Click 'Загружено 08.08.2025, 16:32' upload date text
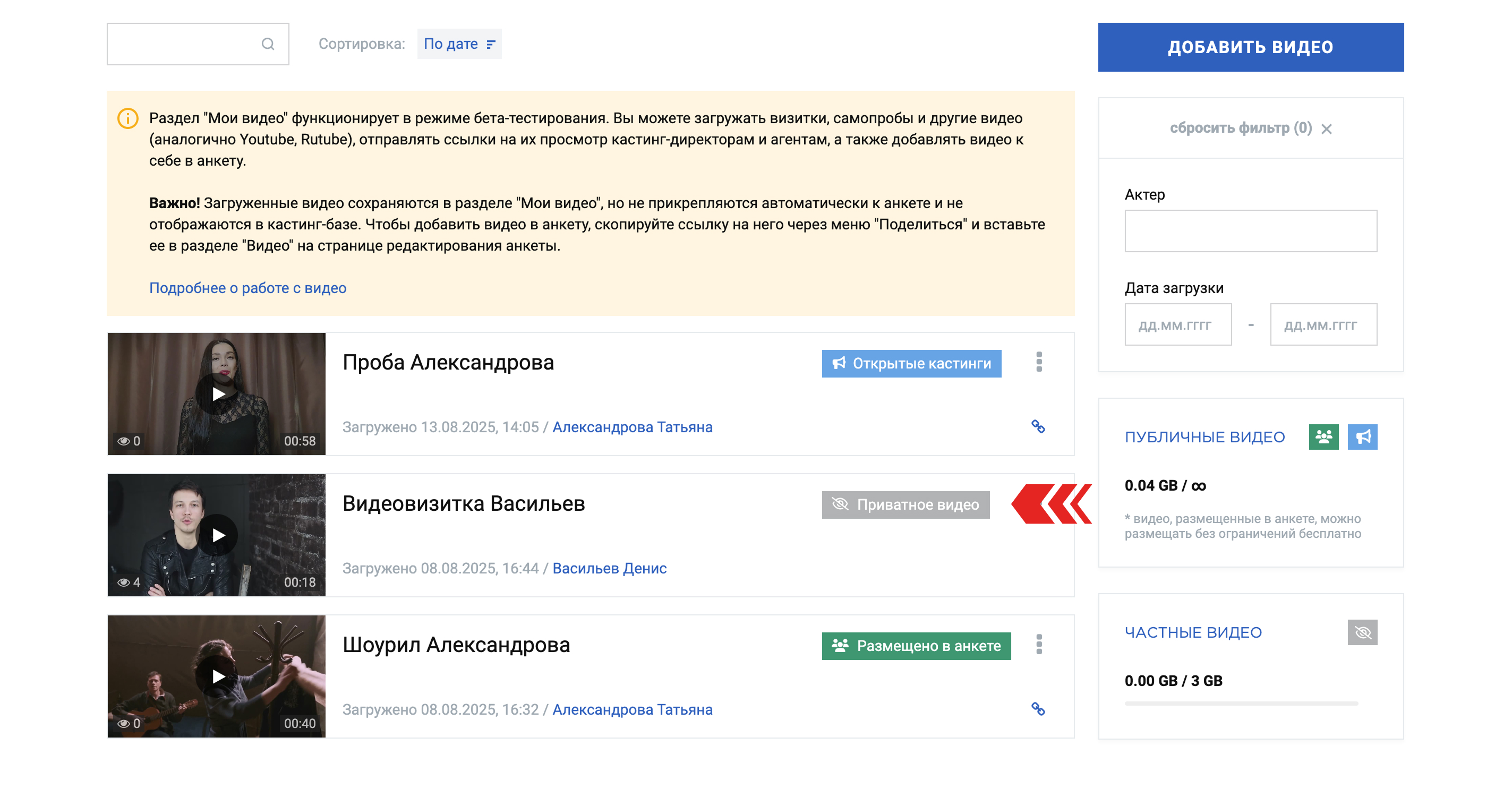The height and width of the screenshot is (797, 1512). click(440, 709)
